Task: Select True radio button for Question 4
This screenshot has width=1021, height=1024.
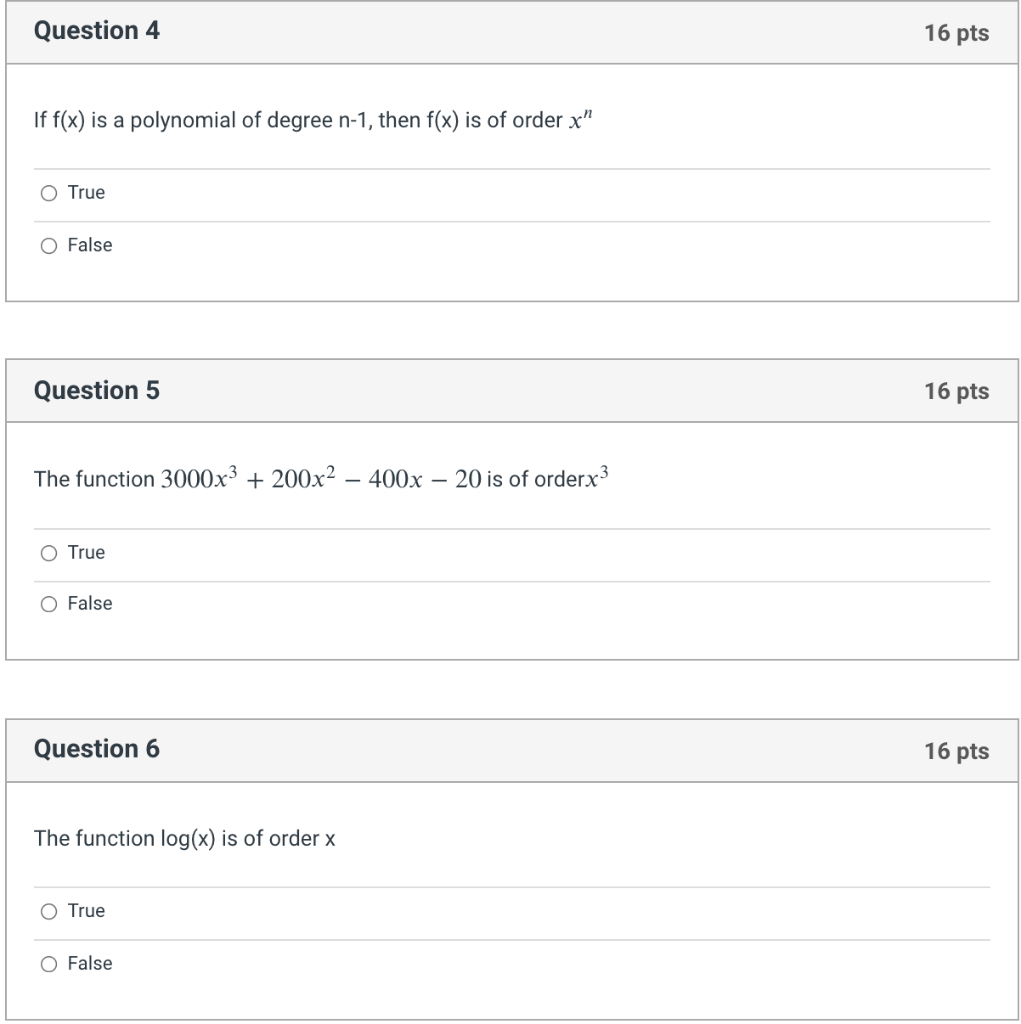Action: [x=49, y=193]
